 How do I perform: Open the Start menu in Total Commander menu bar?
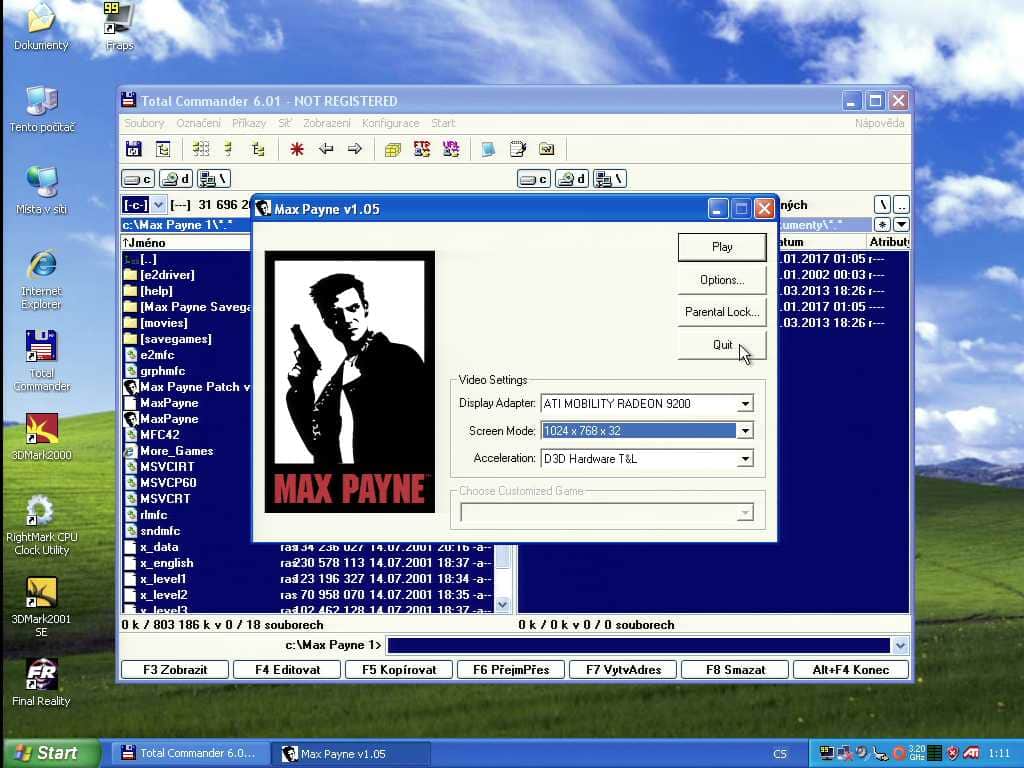tap(443, 123)
